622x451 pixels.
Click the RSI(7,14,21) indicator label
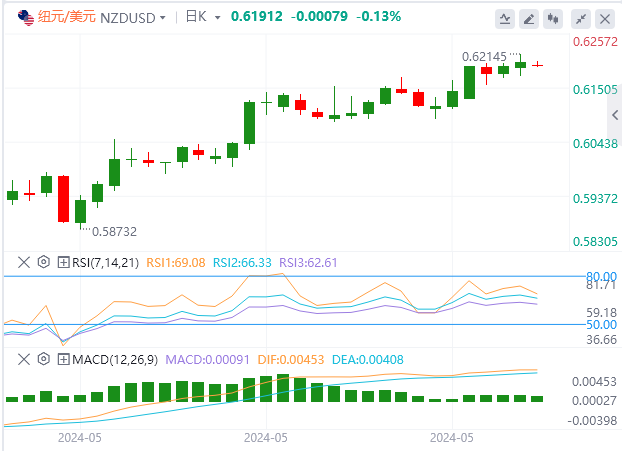106,263
